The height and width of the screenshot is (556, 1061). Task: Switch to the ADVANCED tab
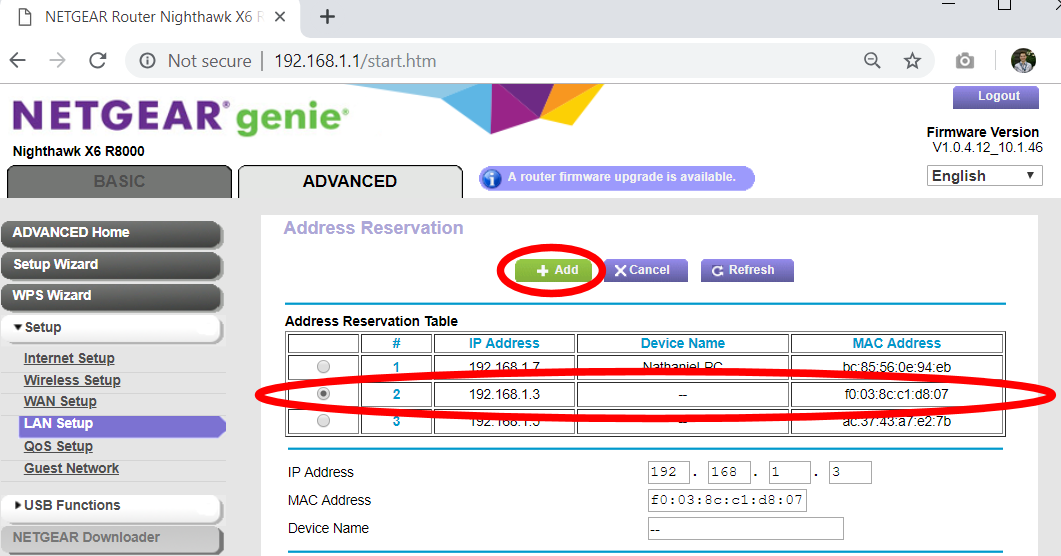(349, 181)
